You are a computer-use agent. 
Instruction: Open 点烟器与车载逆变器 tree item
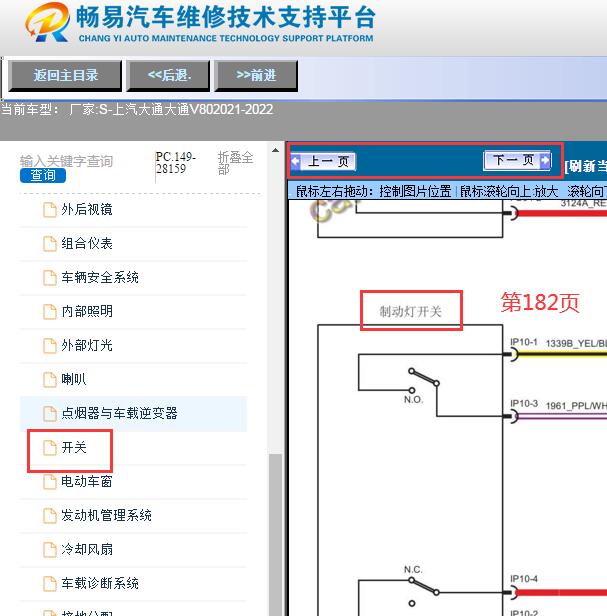(x=119, y=413)
